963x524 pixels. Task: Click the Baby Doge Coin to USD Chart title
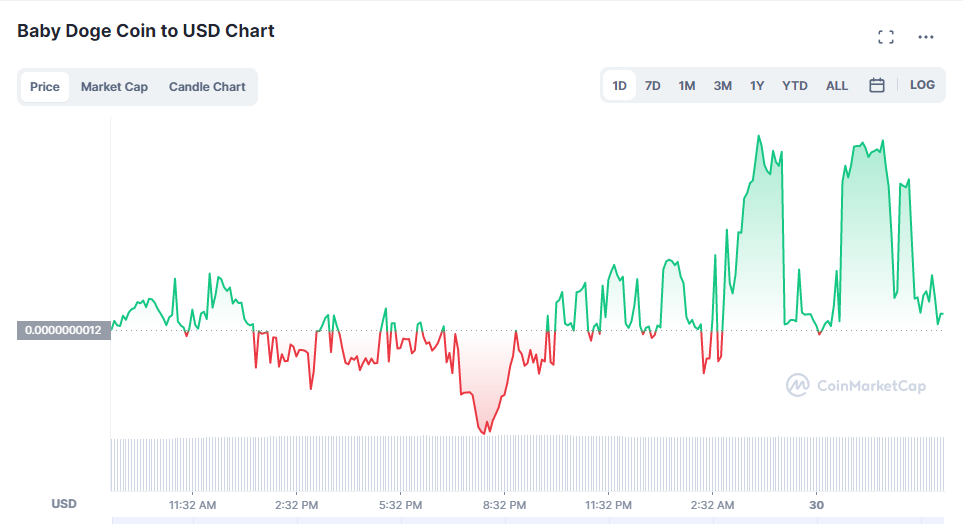click(x=146, y=31)
